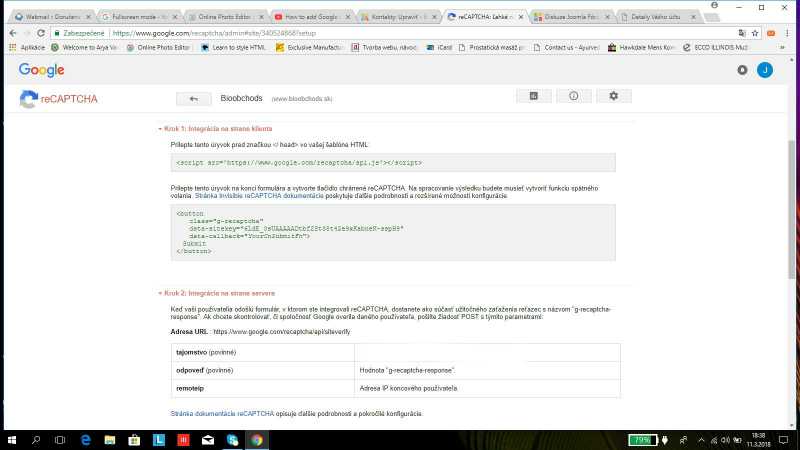Open the info icon button
This screenshot has height=450, width=800.
(x=574, y=96)
